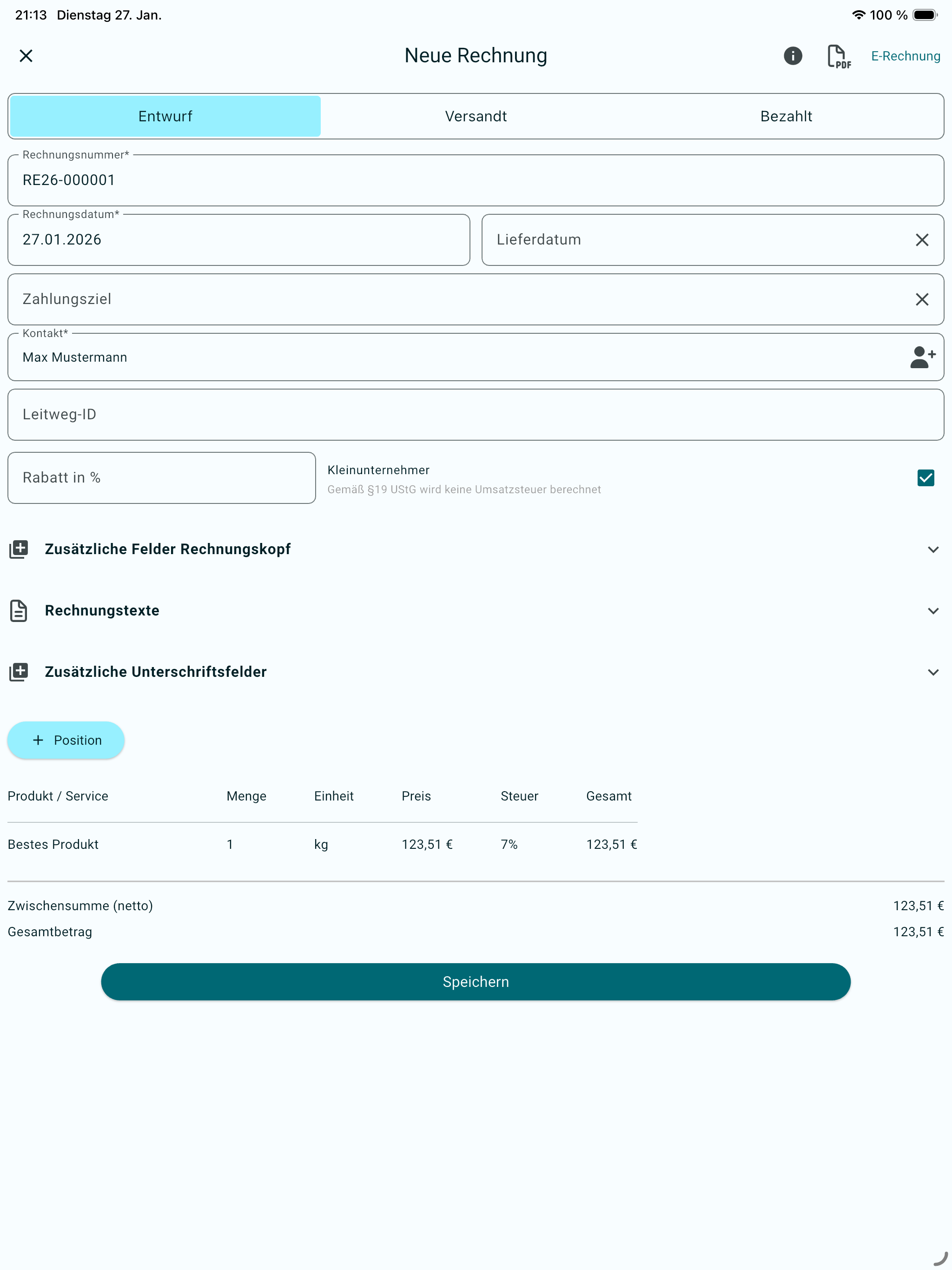
Task: Open the E-Rechnung link
Action: (x=906, y=56)
